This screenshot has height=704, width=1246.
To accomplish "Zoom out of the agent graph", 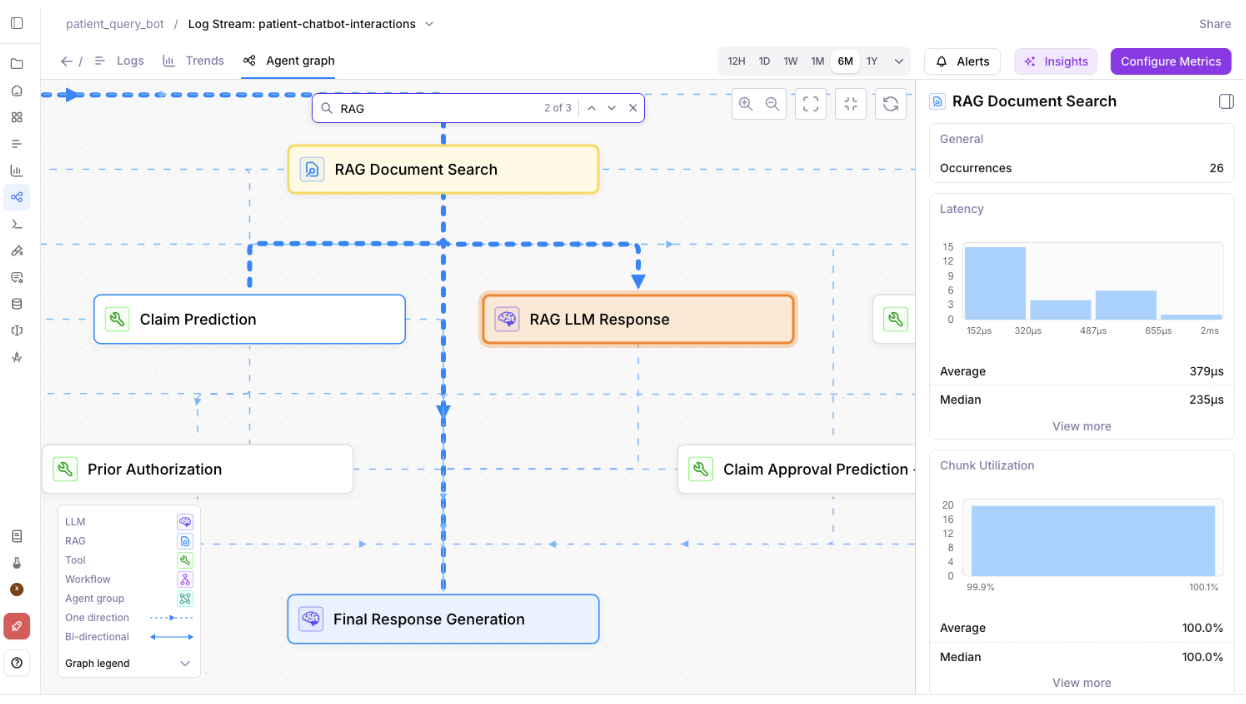I will (772, 103).
